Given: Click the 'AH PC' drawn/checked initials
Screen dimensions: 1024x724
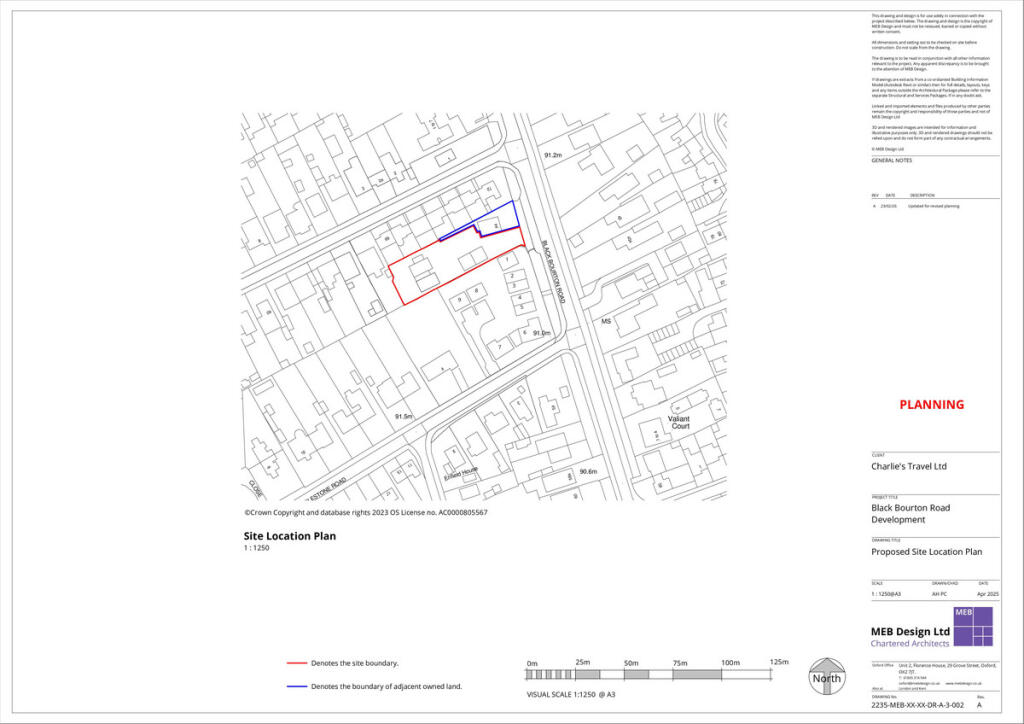Looking at the screenshot, I should (939, 595).
